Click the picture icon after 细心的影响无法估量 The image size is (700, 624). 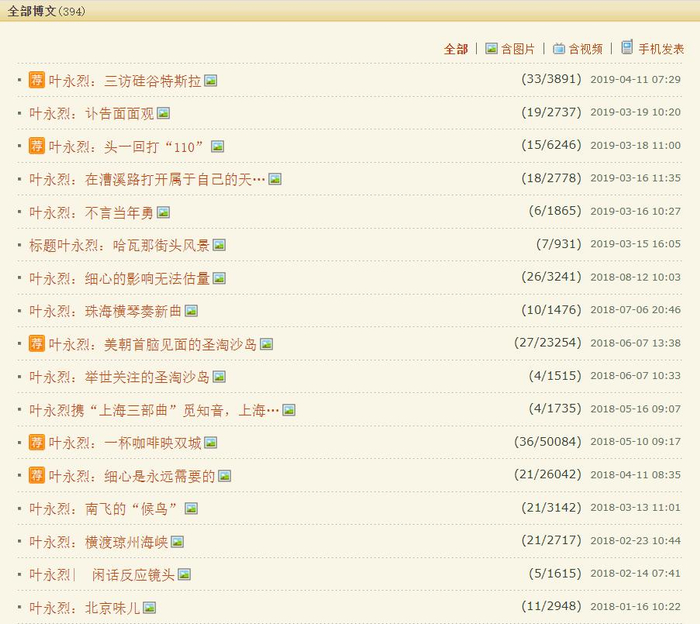pyautogui.click(x=219, y=279)
